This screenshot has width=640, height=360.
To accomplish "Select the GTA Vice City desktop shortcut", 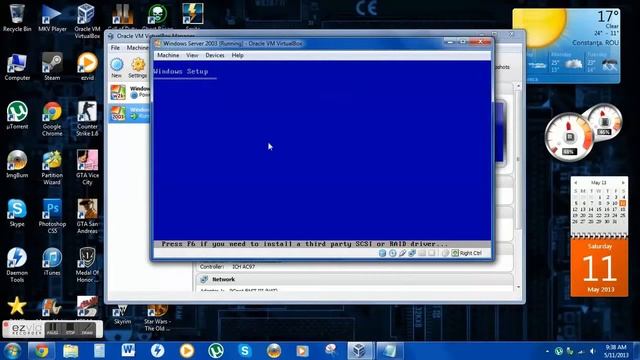I will pos(87,168).
